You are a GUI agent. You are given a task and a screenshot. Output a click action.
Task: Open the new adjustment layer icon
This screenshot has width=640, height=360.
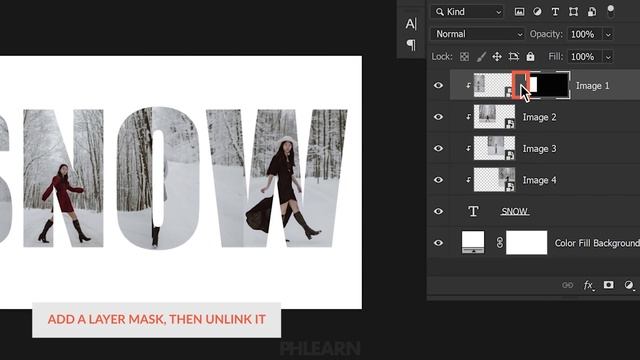click(x=629, y=285)
